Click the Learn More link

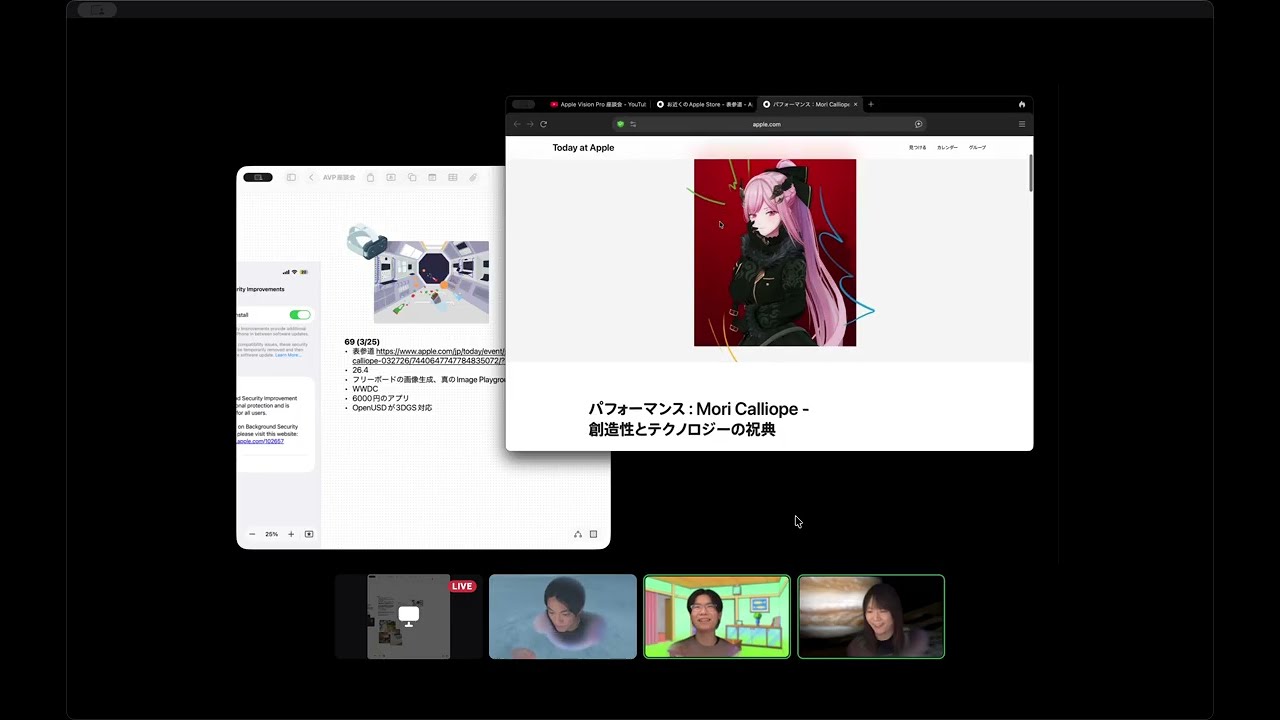click(288, 355)
